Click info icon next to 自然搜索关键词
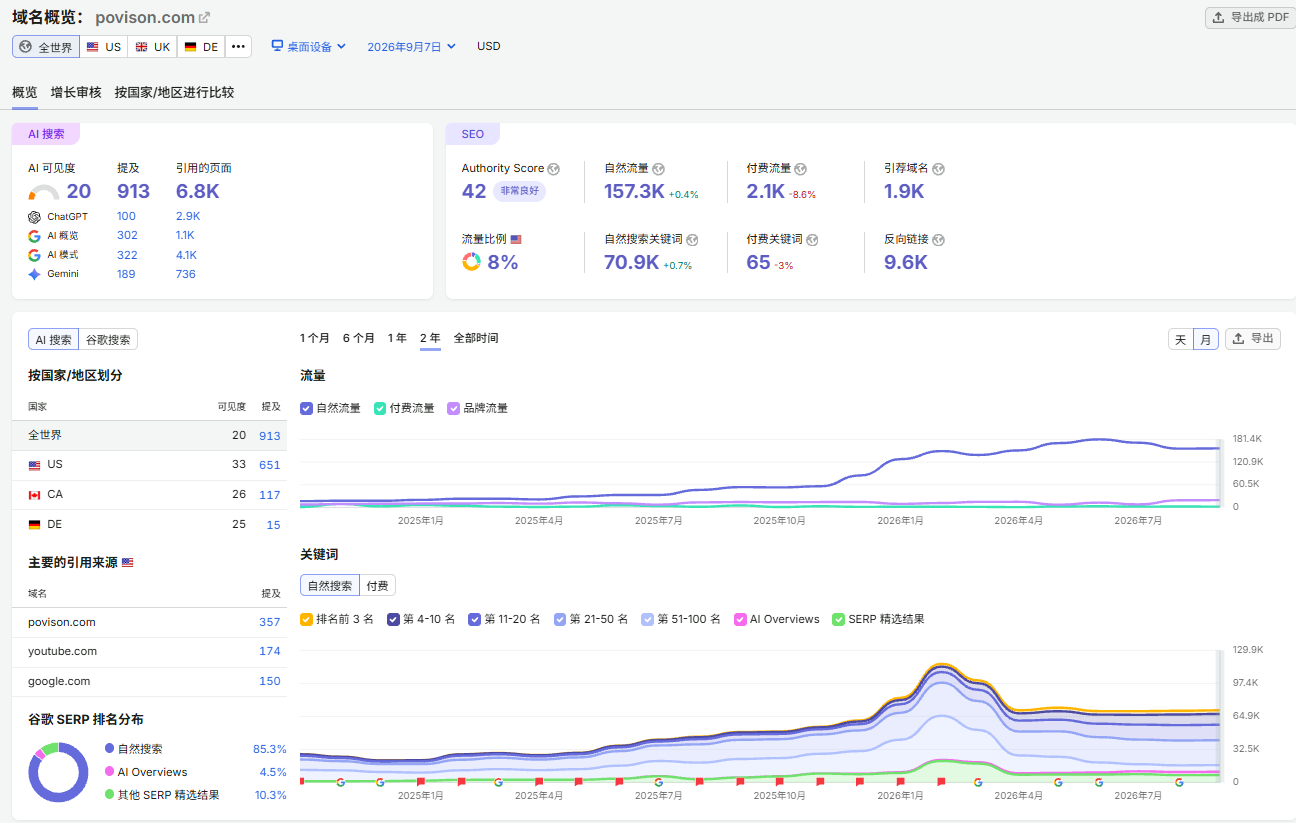Screen dimensions: 1296x823 (692, 240)
